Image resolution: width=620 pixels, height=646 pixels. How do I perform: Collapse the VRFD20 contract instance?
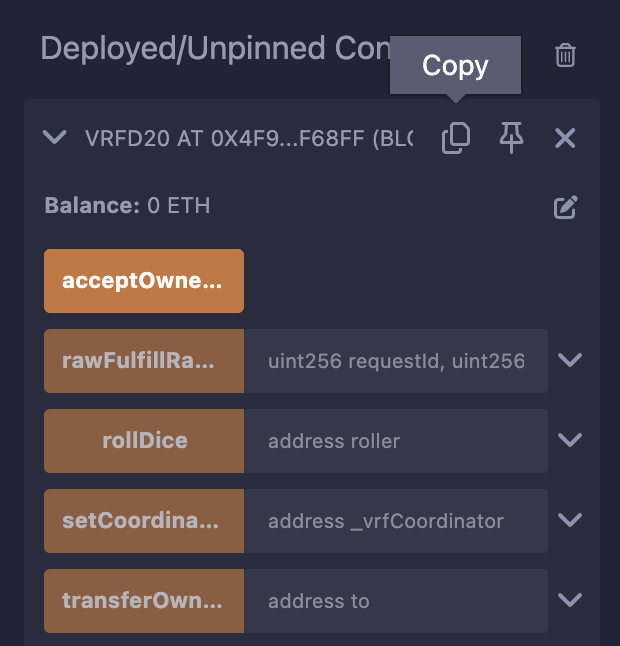pos(55,138)
